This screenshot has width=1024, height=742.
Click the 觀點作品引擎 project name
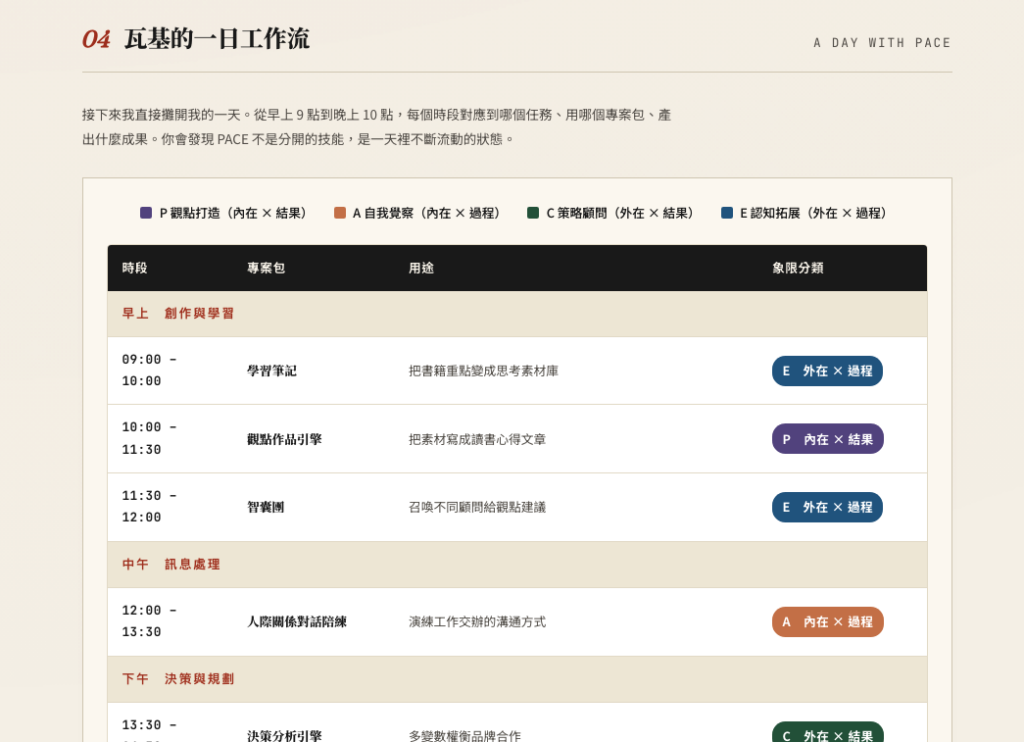[284, 439]
